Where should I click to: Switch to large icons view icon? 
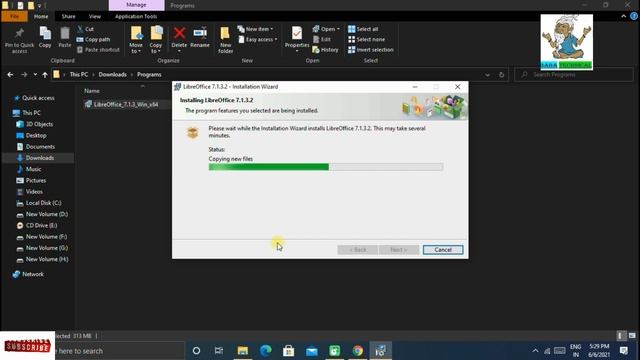point(632,336)
